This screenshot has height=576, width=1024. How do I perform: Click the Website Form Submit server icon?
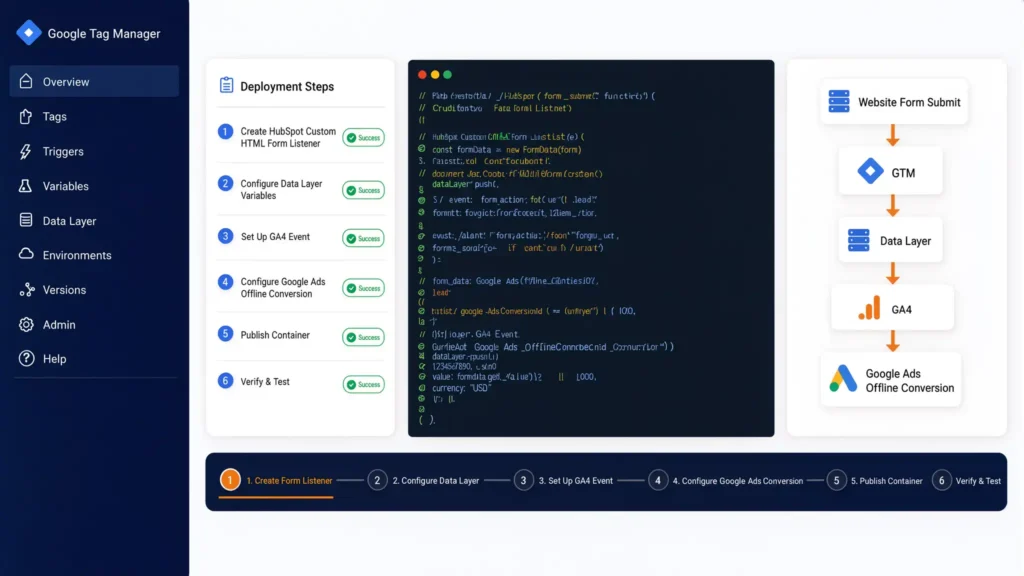point(839,101)
